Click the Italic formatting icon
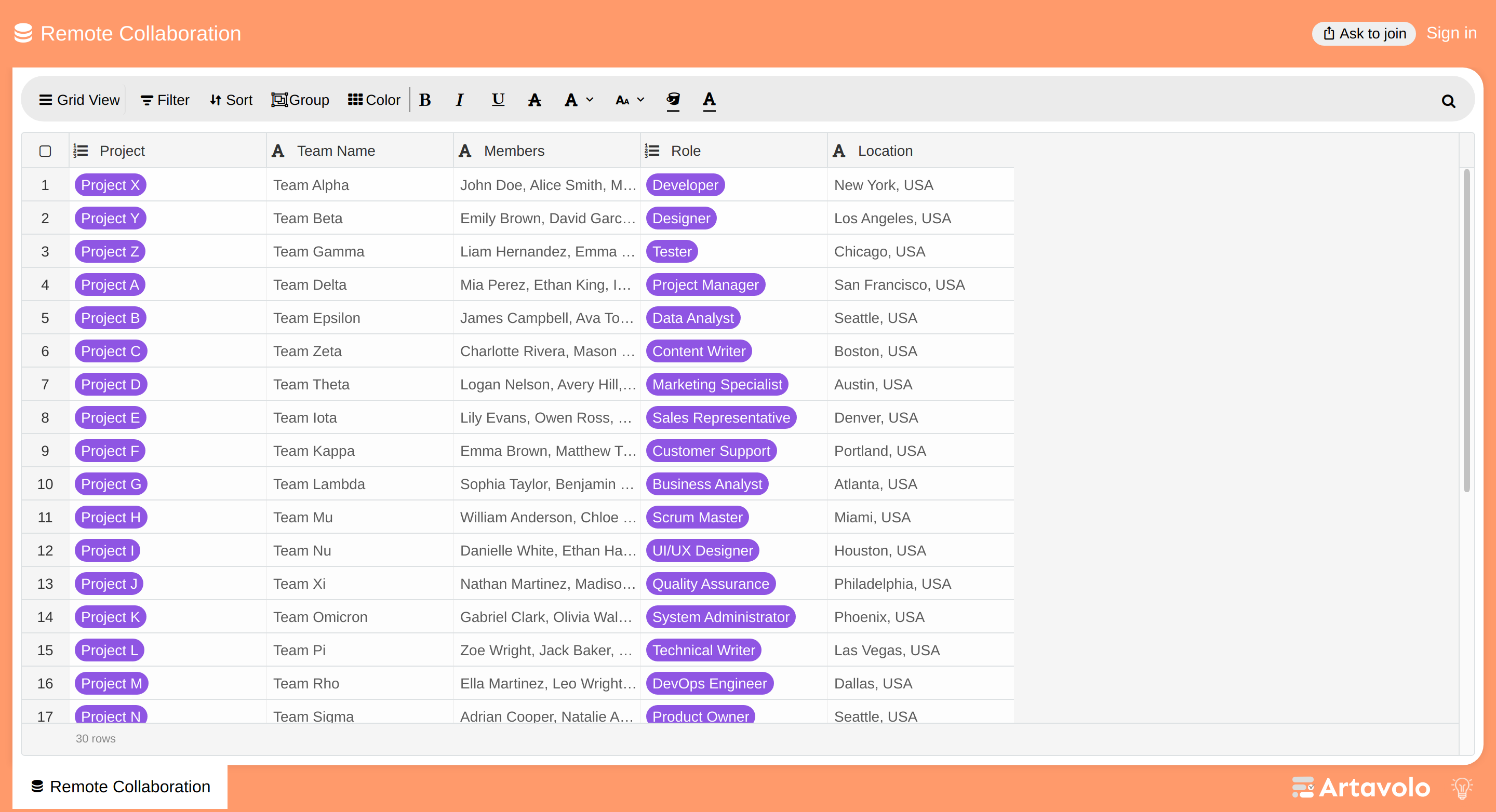Viewport: 1496px width, 812px height. 459,100
